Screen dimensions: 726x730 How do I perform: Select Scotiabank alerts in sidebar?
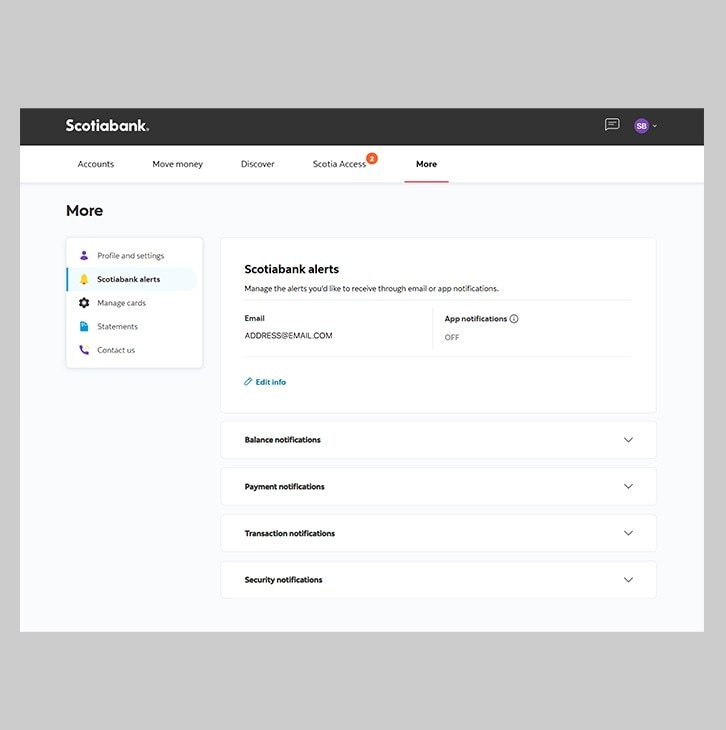[131, 279]
